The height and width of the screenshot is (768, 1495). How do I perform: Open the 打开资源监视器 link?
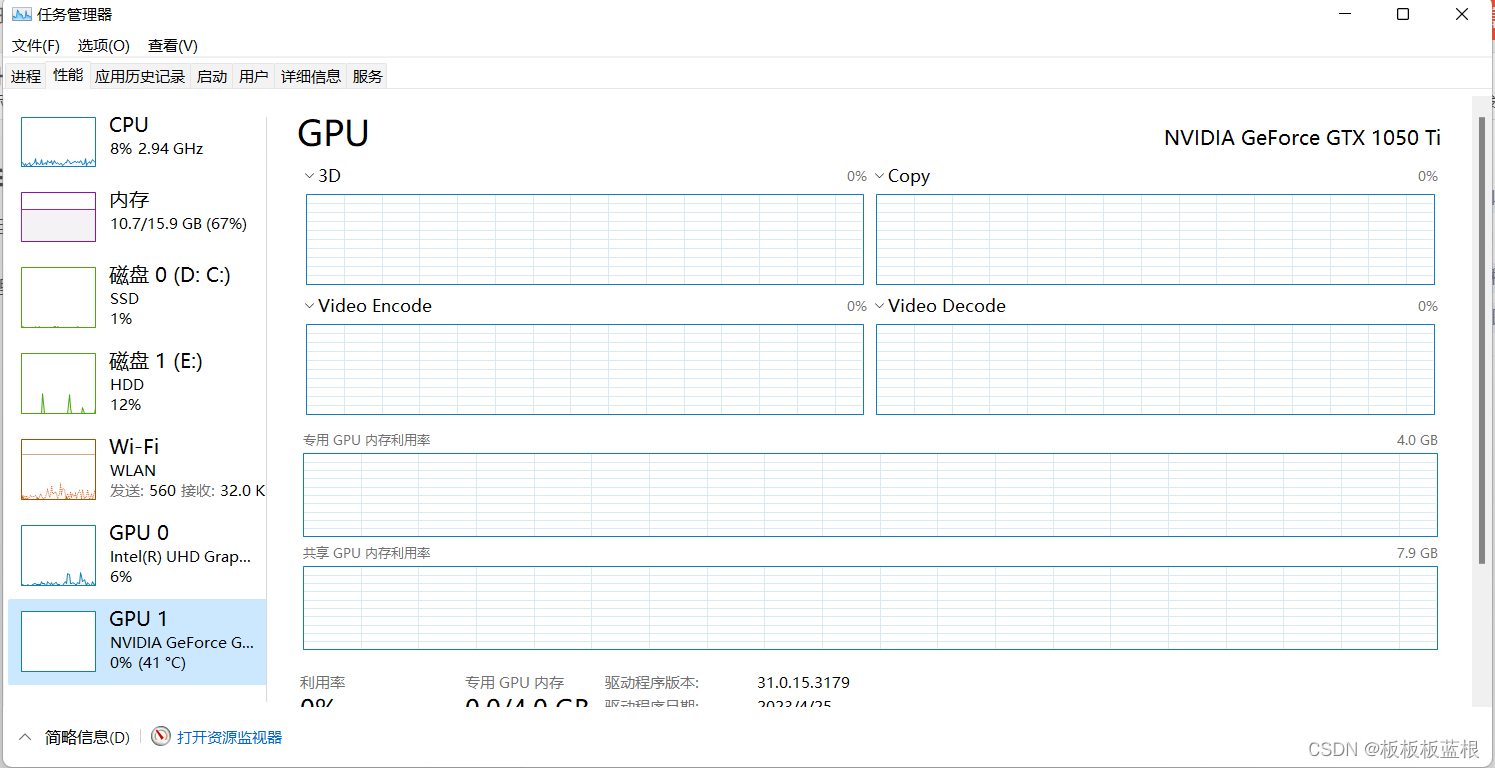[229, 737]
